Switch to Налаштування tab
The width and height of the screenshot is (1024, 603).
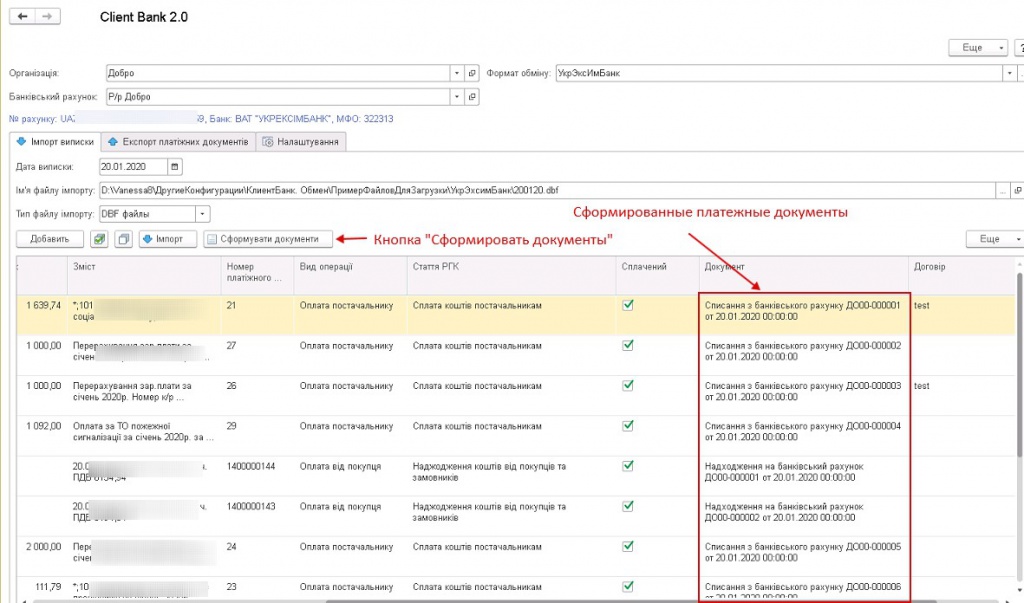301,142
